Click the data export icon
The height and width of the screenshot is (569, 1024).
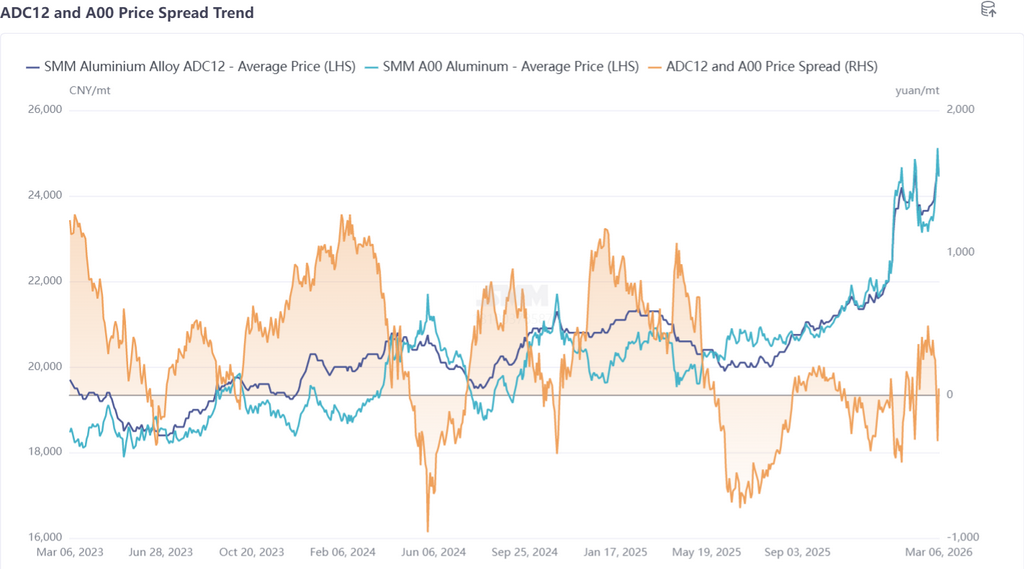988,10
